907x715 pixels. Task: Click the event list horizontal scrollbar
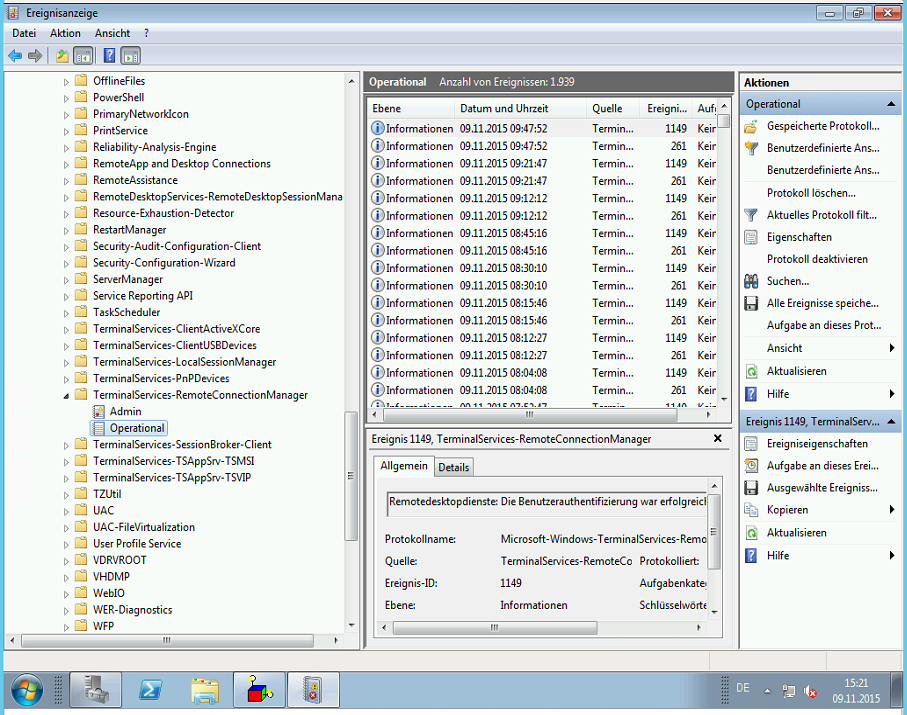pyautogui.click(x=529, y=415)
